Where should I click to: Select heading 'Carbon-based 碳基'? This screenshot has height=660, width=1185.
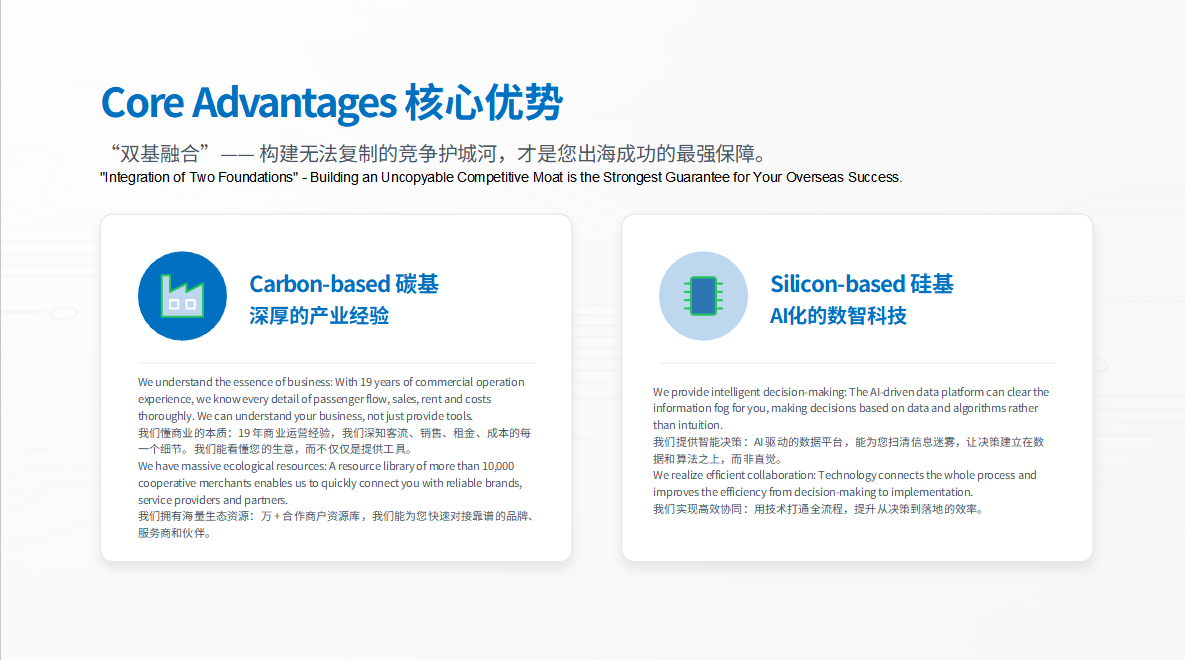(x=344, y=284)
